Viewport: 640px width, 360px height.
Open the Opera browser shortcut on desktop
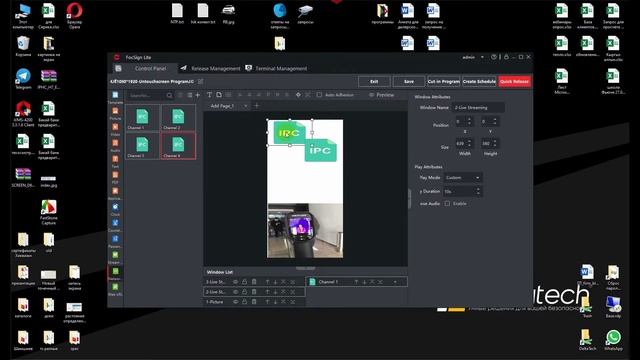pos(74,16)
